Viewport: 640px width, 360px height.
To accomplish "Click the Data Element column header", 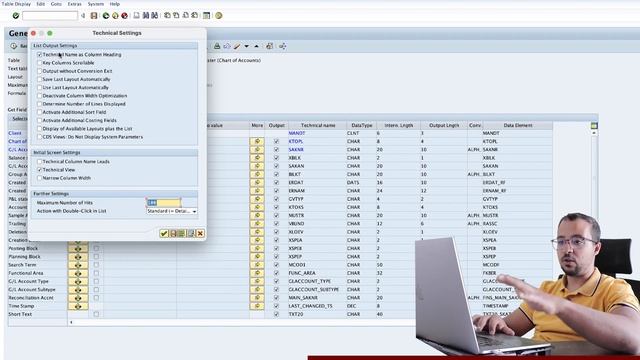I will [518, 125].
